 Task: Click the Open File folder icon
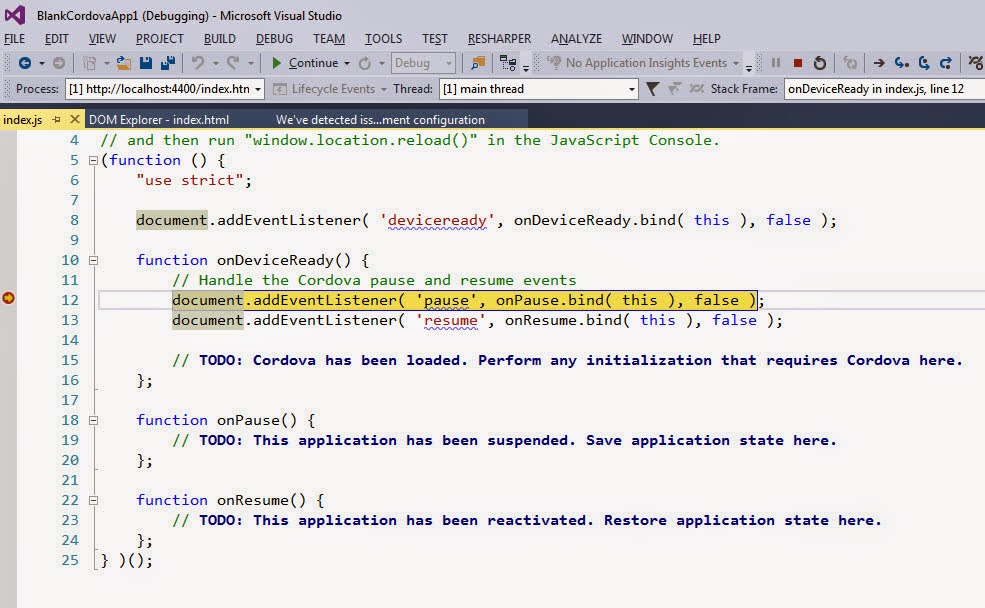(124, 63)
